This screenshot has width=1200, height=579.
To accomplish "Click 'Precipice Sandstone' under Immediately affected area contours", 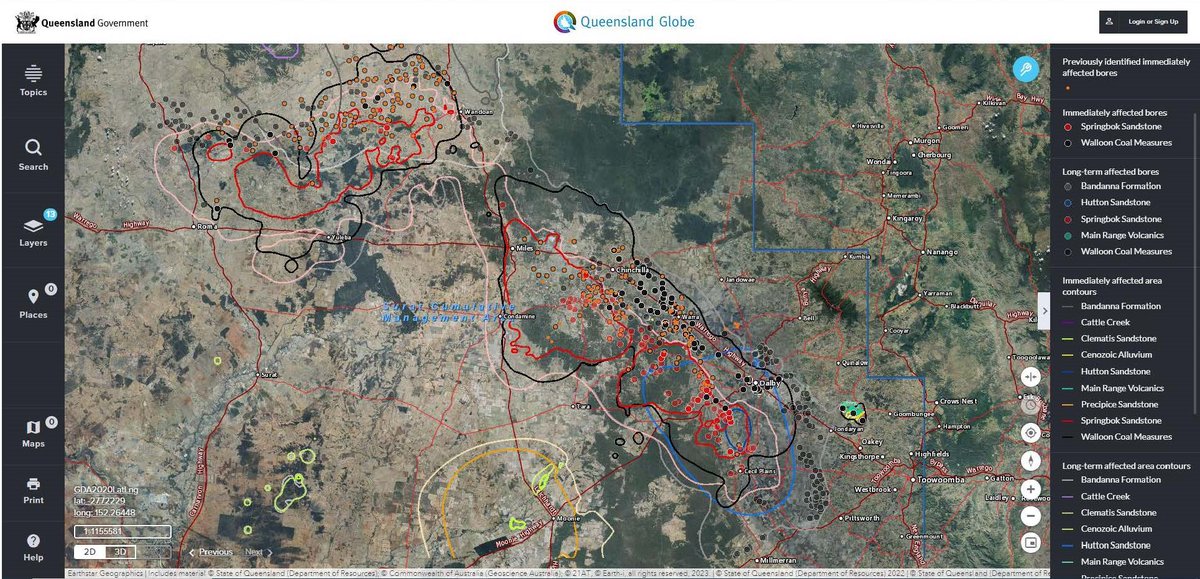I will [1121, 404].
